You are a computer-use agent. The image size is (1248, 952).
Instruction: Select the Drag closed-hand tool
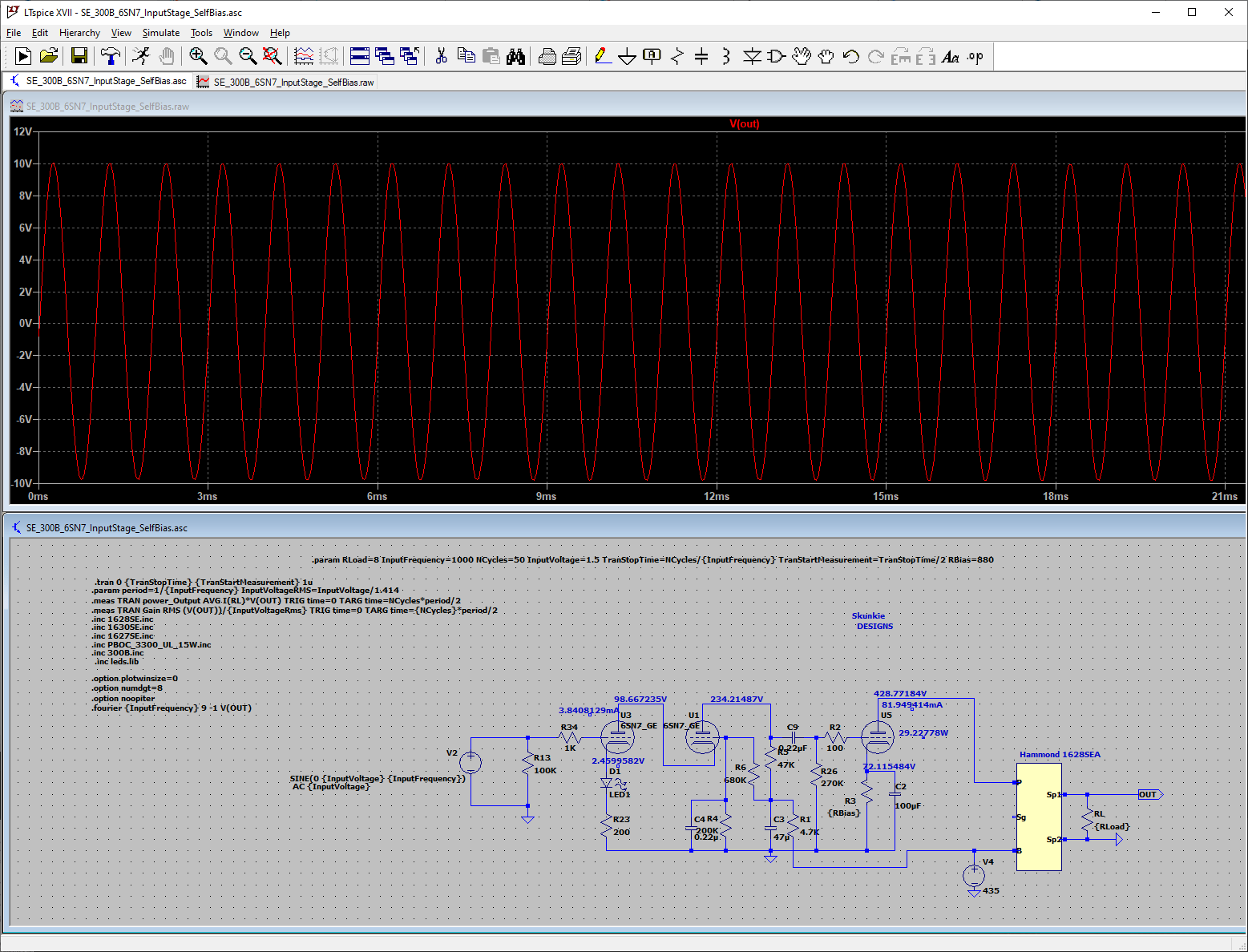tap(826, 56)
